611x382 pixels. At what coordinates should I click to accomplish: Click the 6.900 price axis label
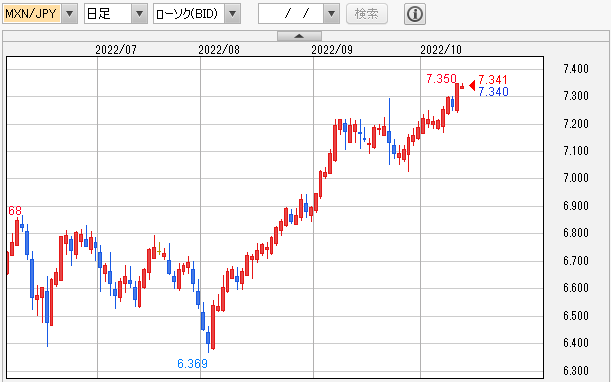576,206
